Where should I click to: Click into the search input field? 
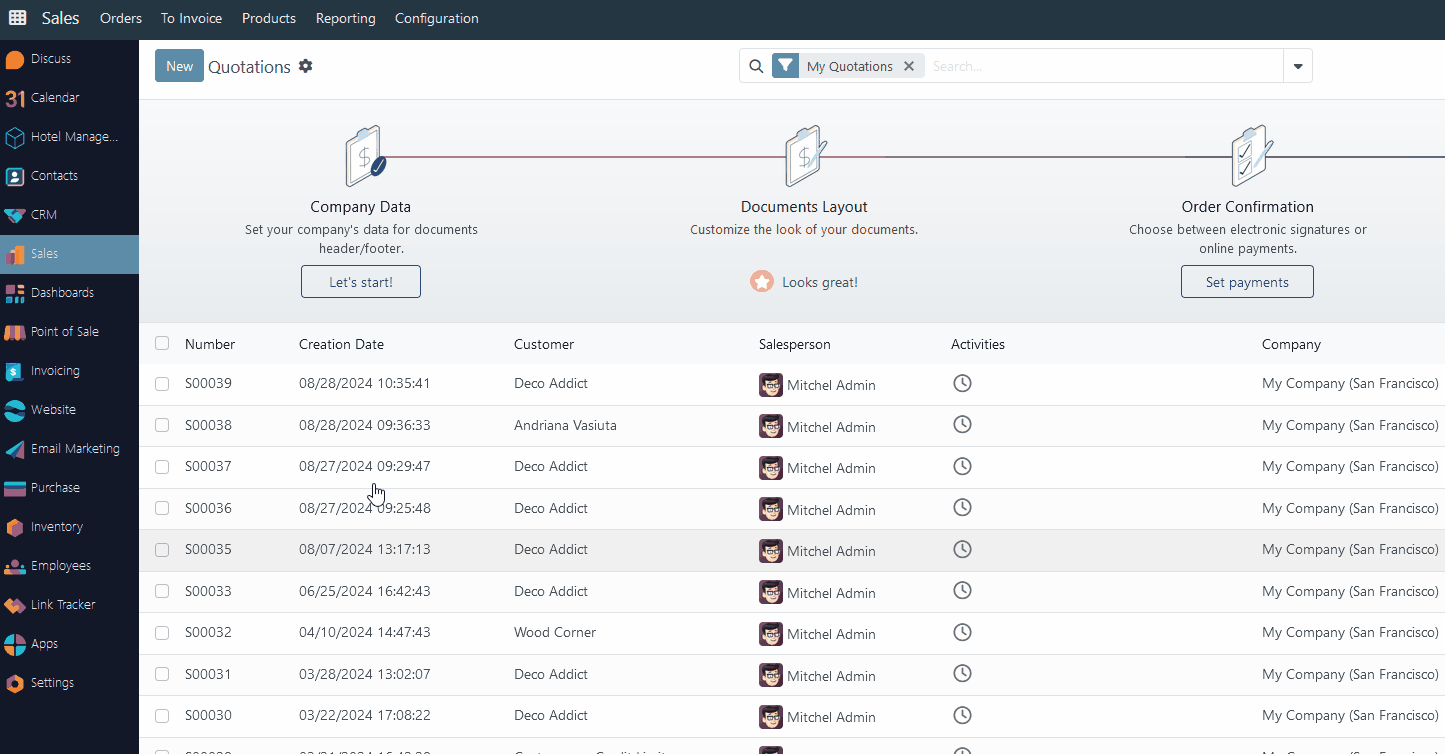1100,66
